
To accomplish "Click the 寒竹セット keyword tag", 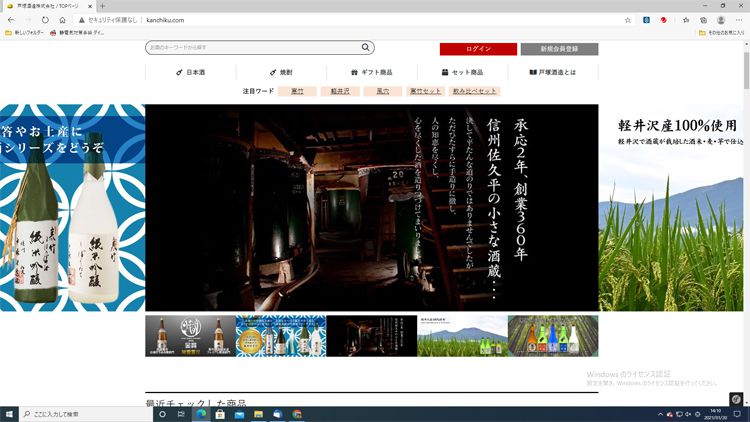I will [426, 91].
